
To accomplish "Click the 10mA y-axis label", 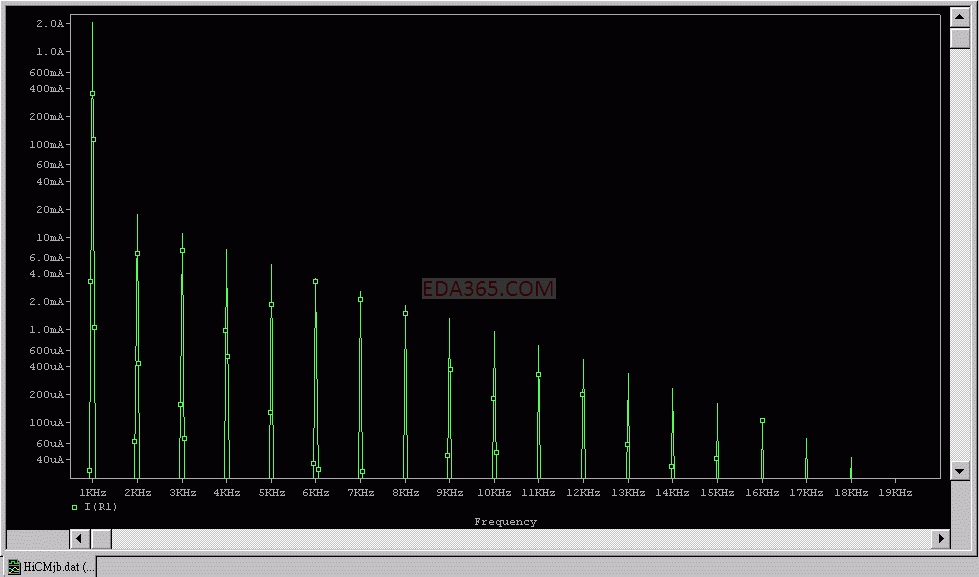I will (x=49, y=237).
